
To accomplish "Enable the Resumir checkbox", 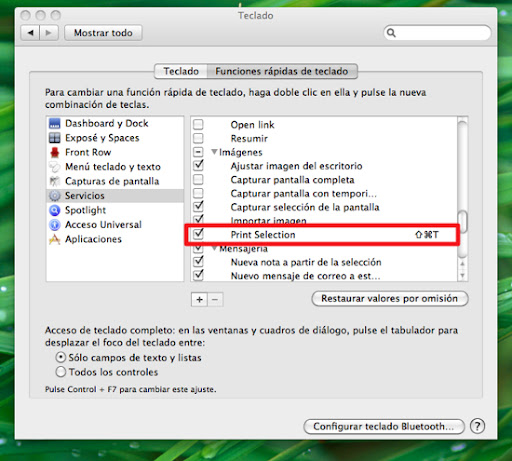I will point(198,138).
